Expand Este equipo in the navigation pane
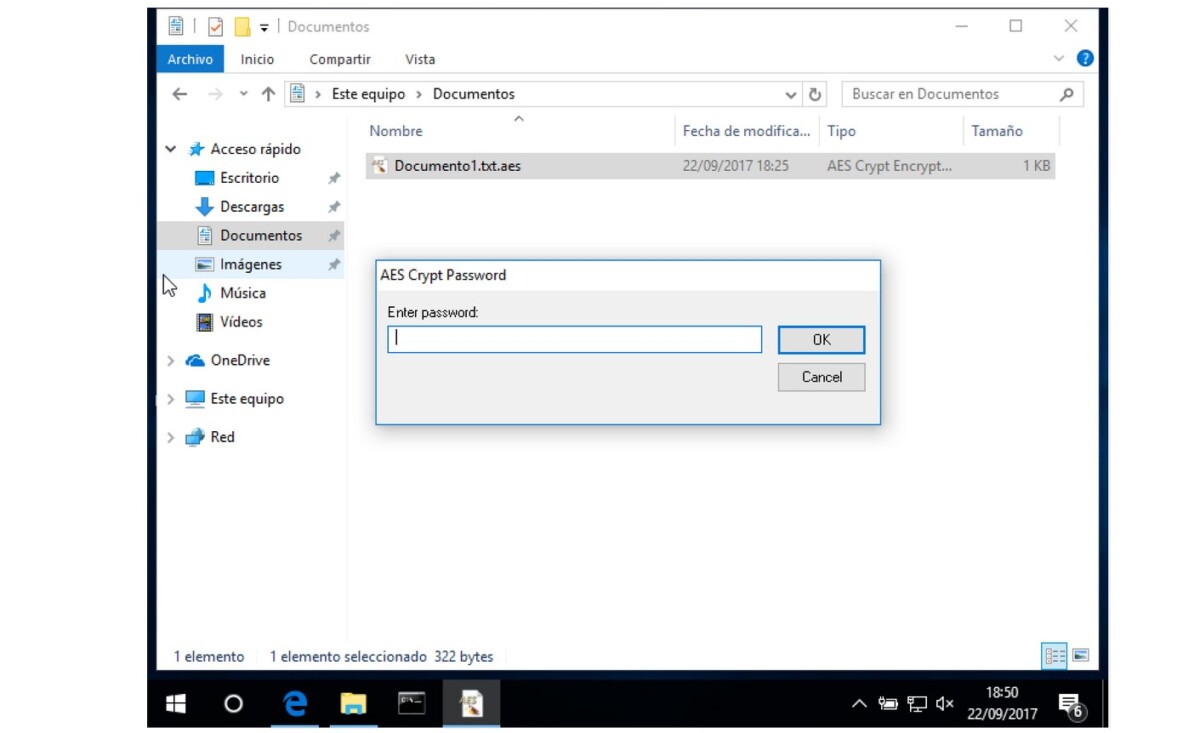The image size is (1200, 733). click(x=170, y=398)
